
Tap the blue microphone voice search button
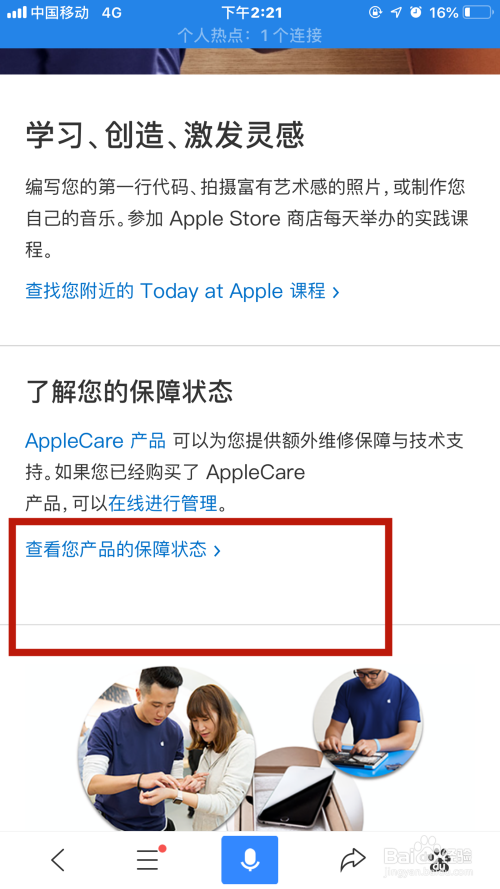pyautogui.click(x=249, y=860)
